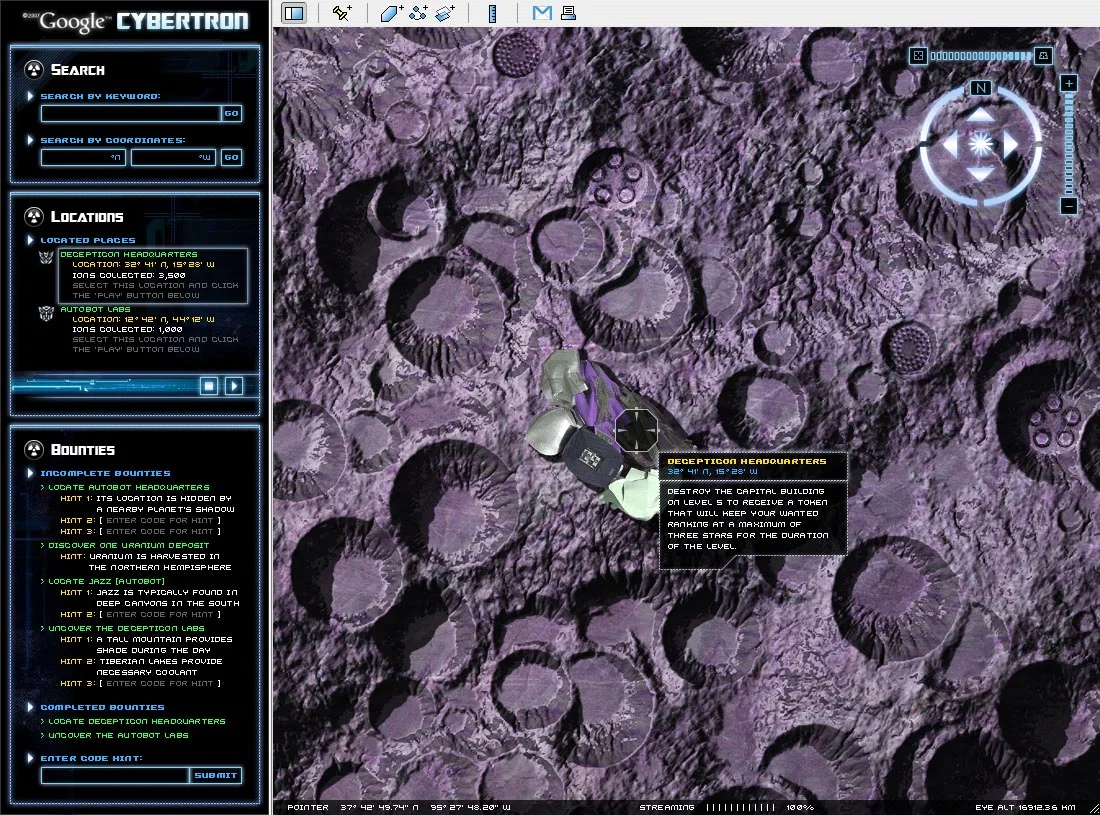
Task: Click the vertical zoom slider track
Action: coord(1068,144)
